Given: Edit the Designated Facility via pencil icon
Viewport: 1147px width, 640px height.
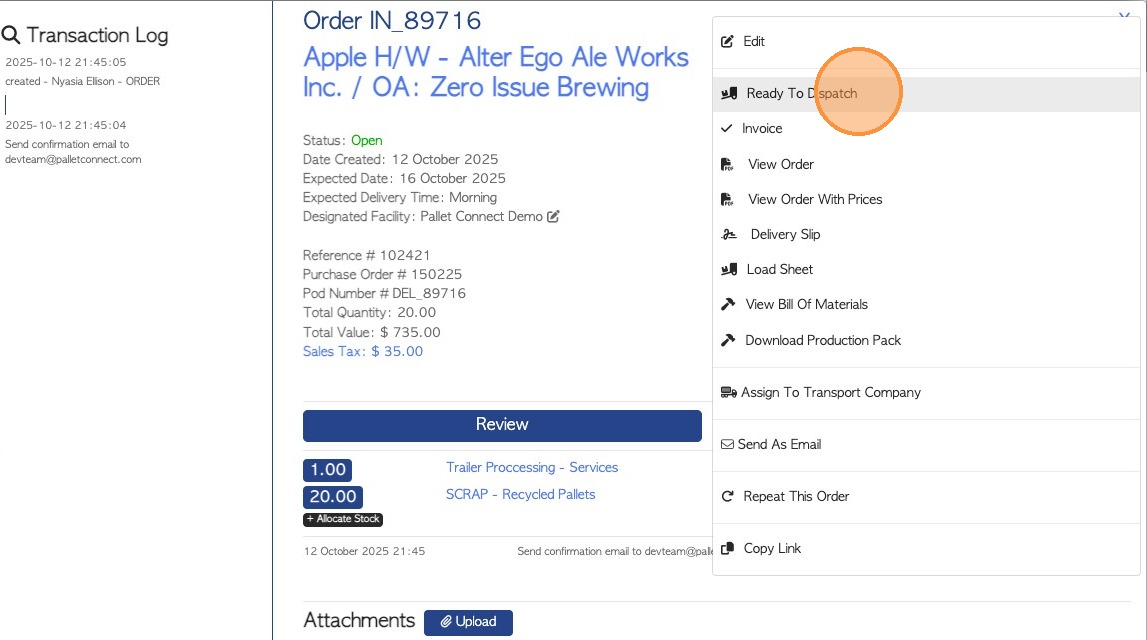Looking at the screenshot, I should (x=553, y=217).
